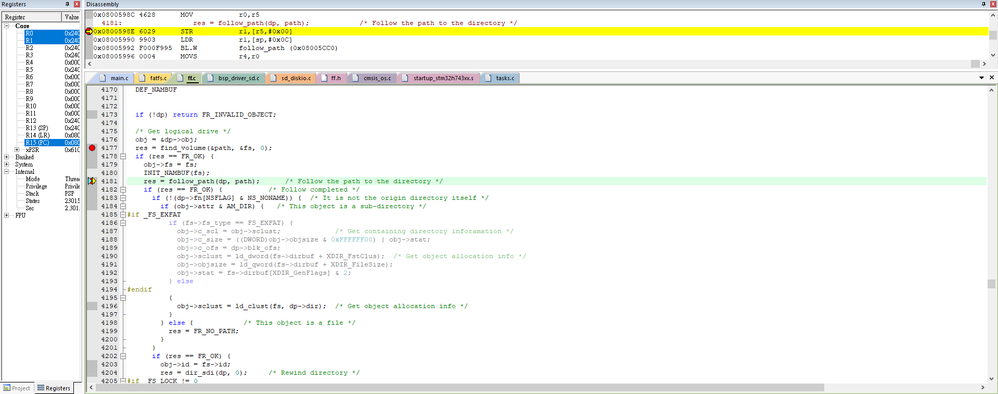Click the Value column header

[x=71, y=17]
